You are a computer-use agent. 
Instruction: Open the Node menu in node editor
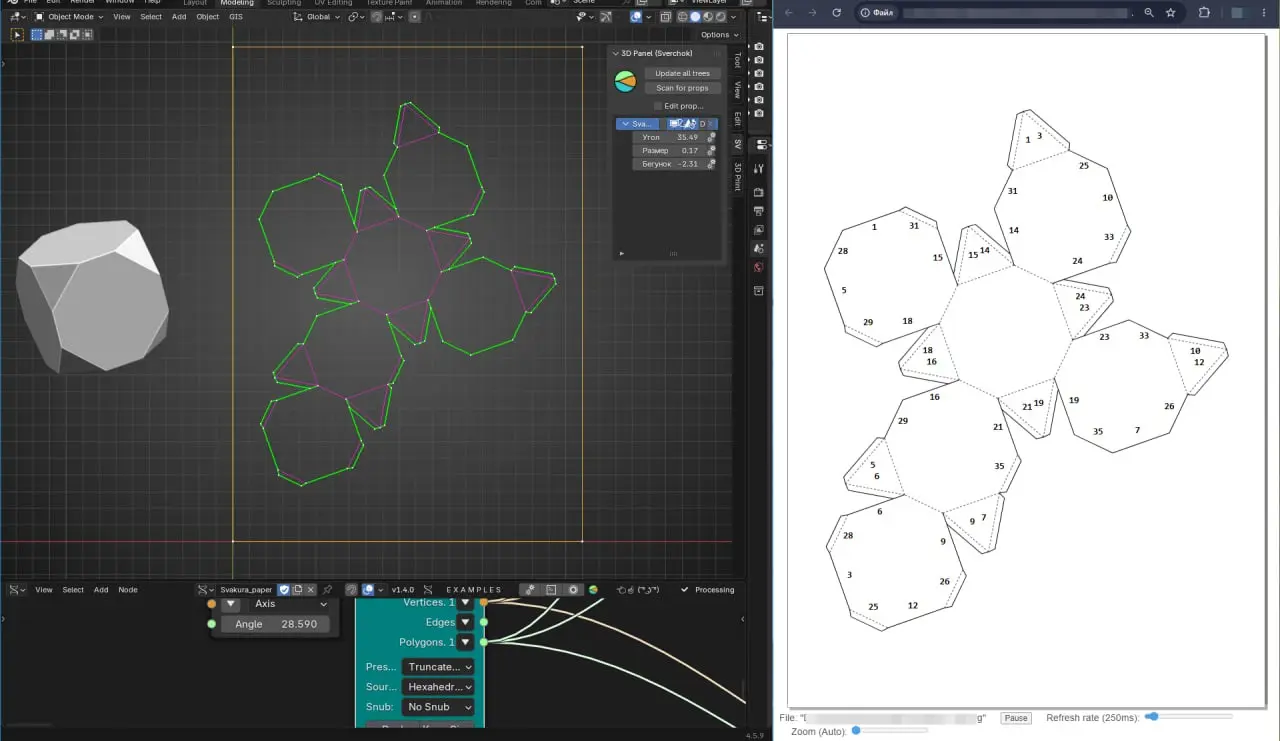tap(128, 590)
